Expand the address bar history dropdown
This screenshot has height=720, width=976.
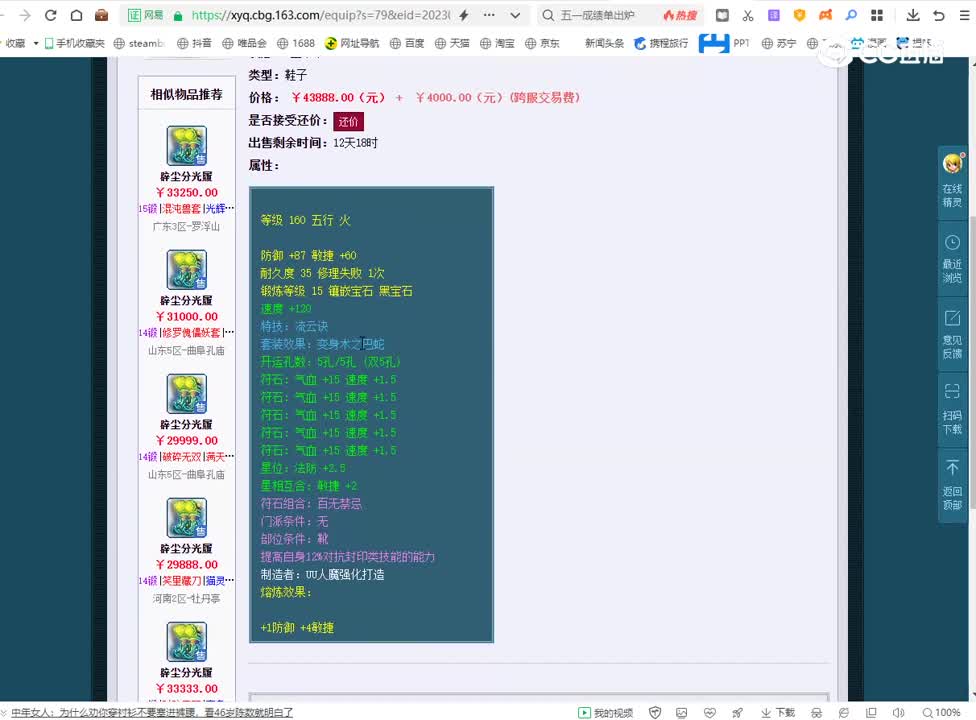click(515, 15)
